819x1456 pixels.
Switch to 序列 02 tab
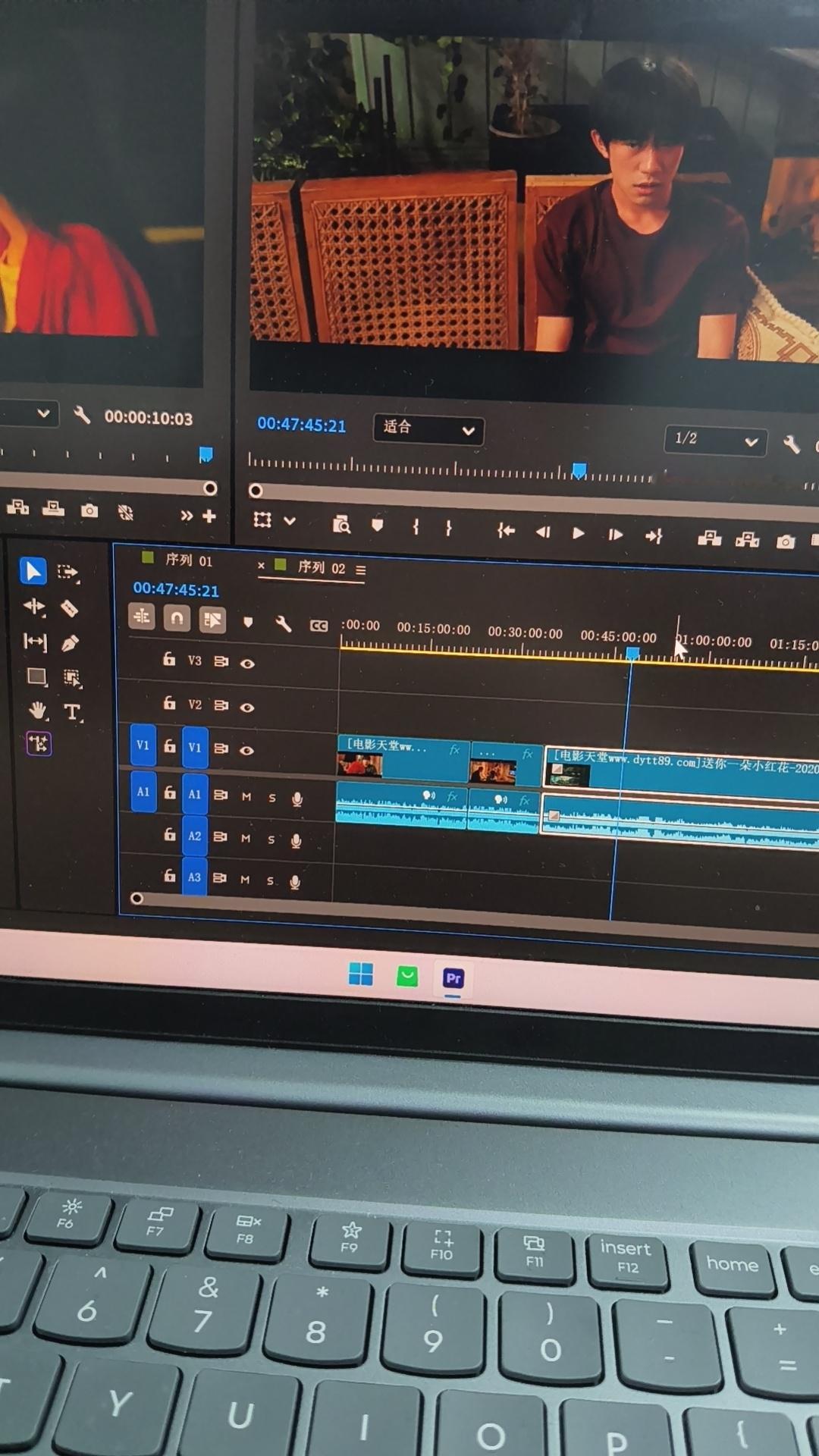322,568
